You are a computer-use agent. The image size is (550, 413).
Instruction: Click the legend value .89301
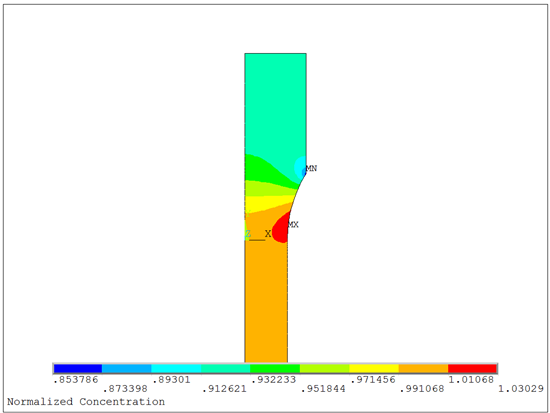171,380
